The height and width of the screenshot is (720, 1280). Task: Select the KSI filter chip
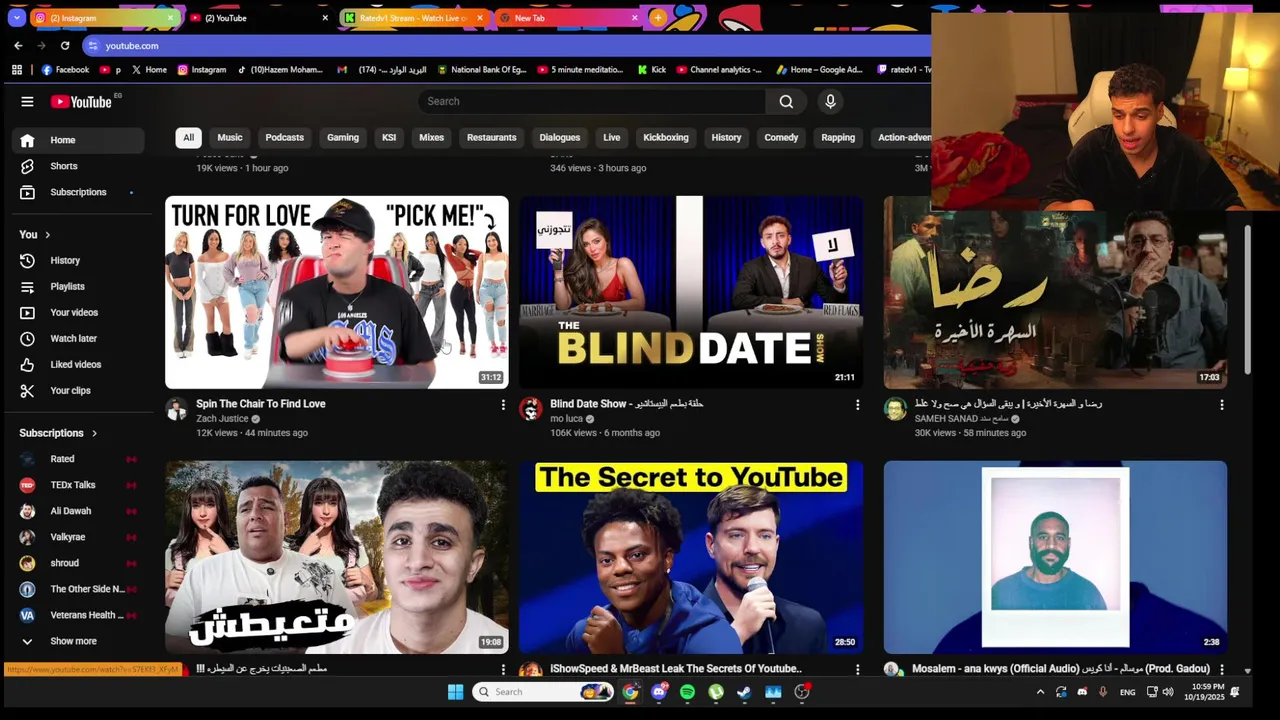point(389,138)
